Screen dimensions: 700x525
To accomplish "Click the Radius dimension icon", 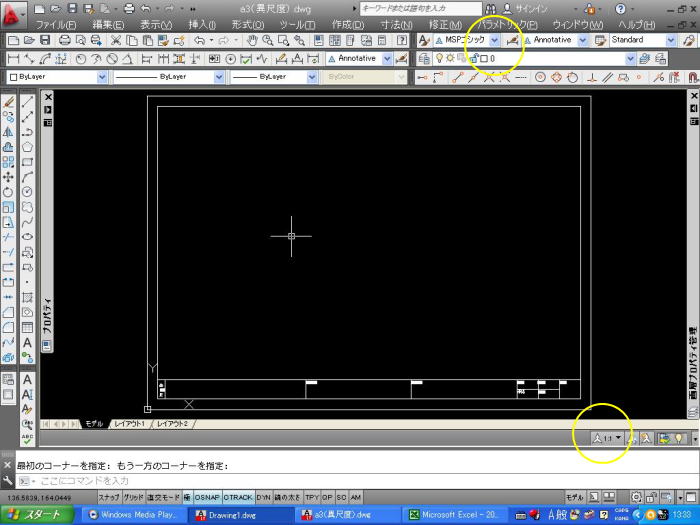I will (80, 58).
